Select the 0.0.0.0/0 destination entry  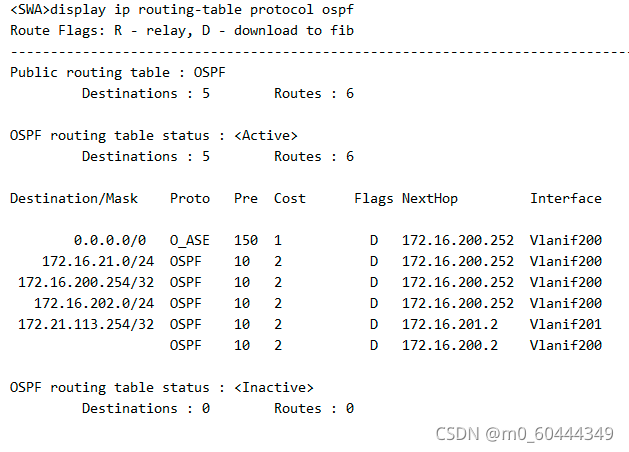point(110,240)
